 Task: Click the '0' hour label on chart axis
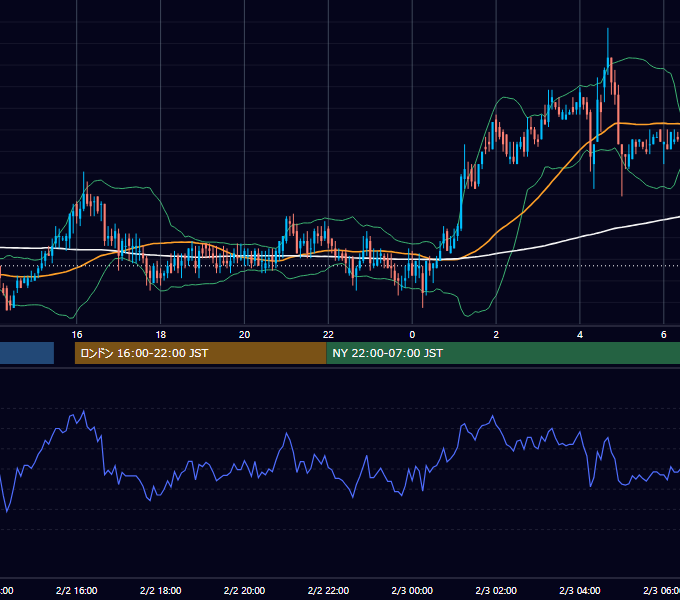[412, 335]
